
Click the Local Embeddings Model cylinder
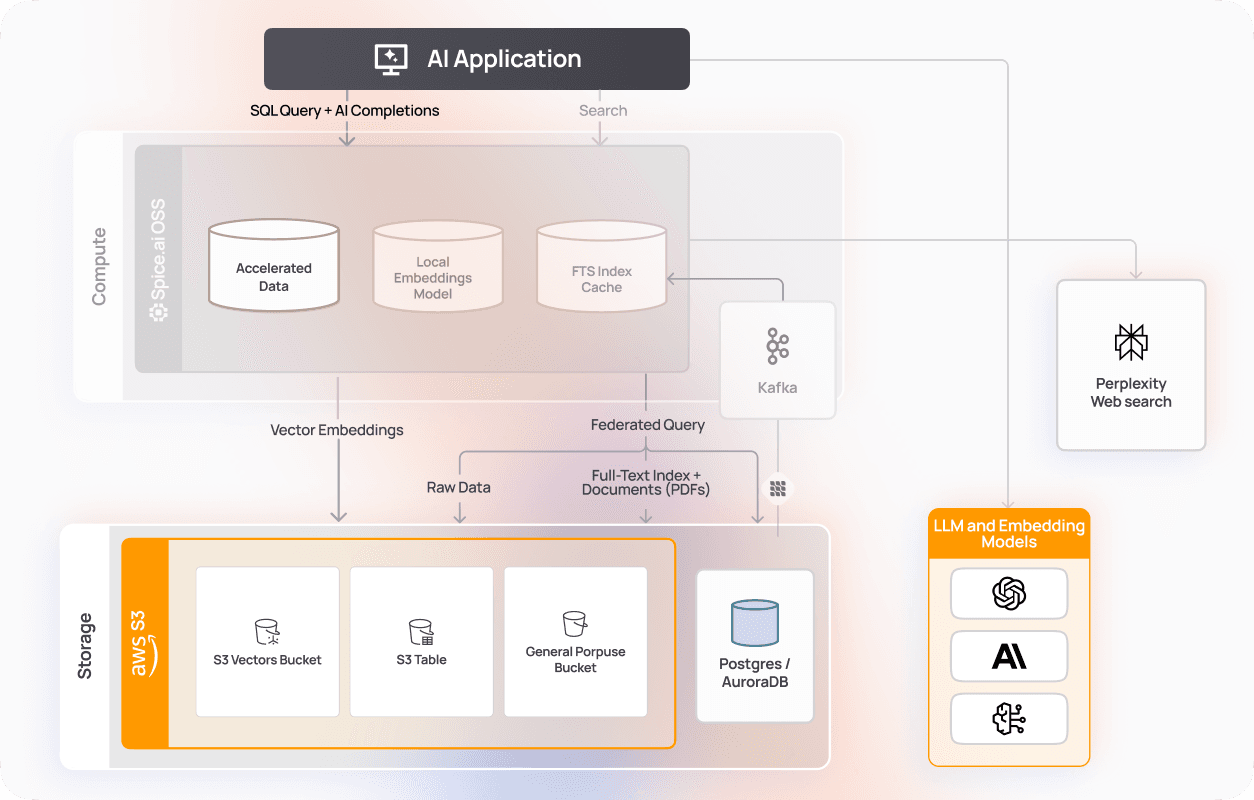(438, 266)
